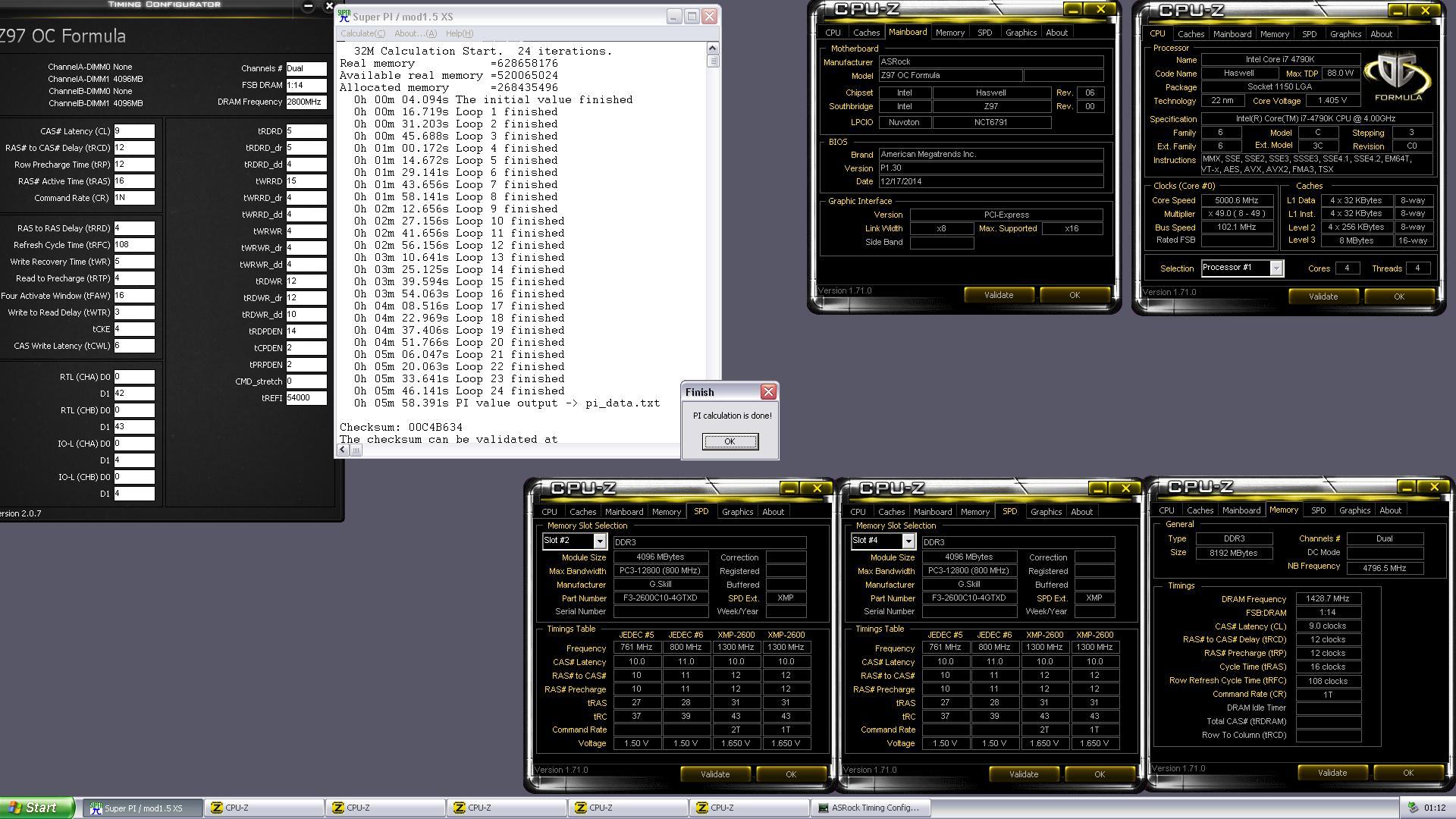Switch to Caches tab in CPU window

point(1191,34)
